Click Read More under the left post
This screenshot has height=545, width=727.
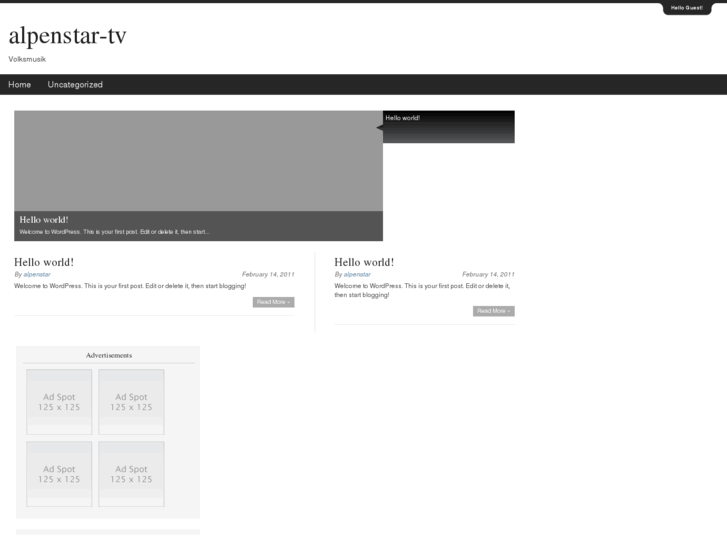pos(274,302)
